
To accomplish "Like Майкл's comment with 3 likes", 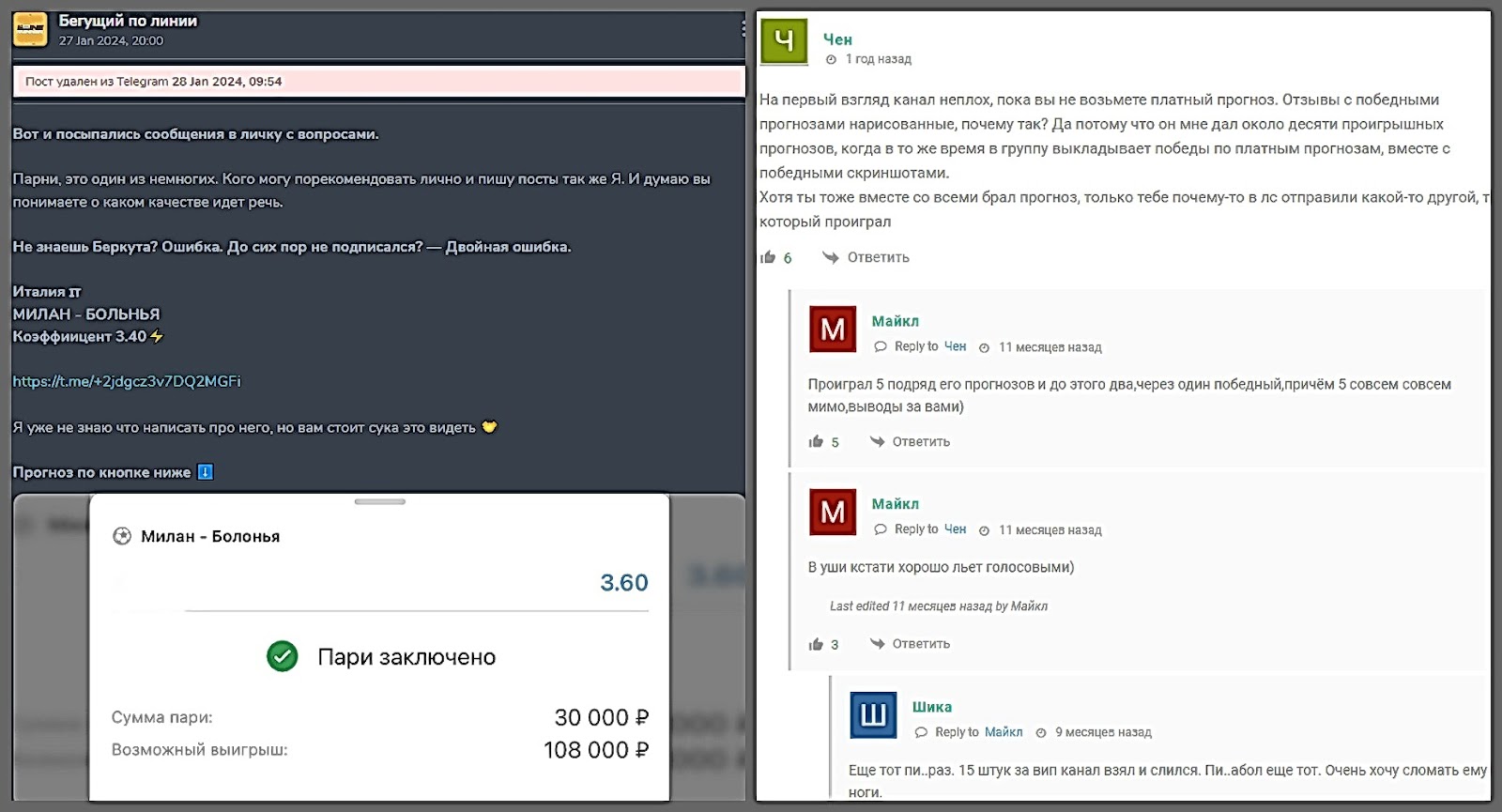I will (x=816, y=644).
